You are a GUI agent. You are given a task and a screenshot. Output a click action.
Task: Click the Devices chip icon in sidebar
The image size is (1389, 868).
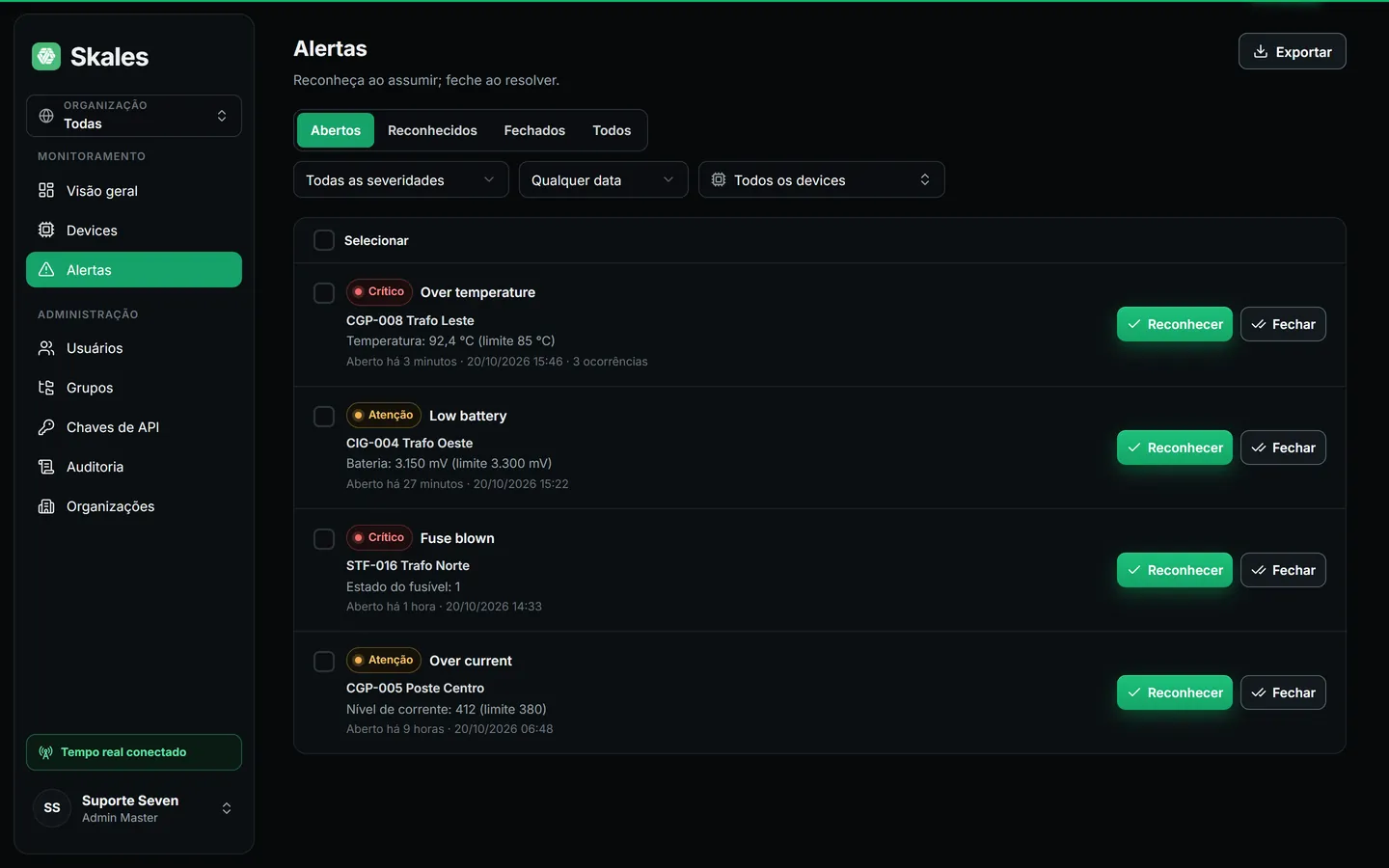point(46,230)
